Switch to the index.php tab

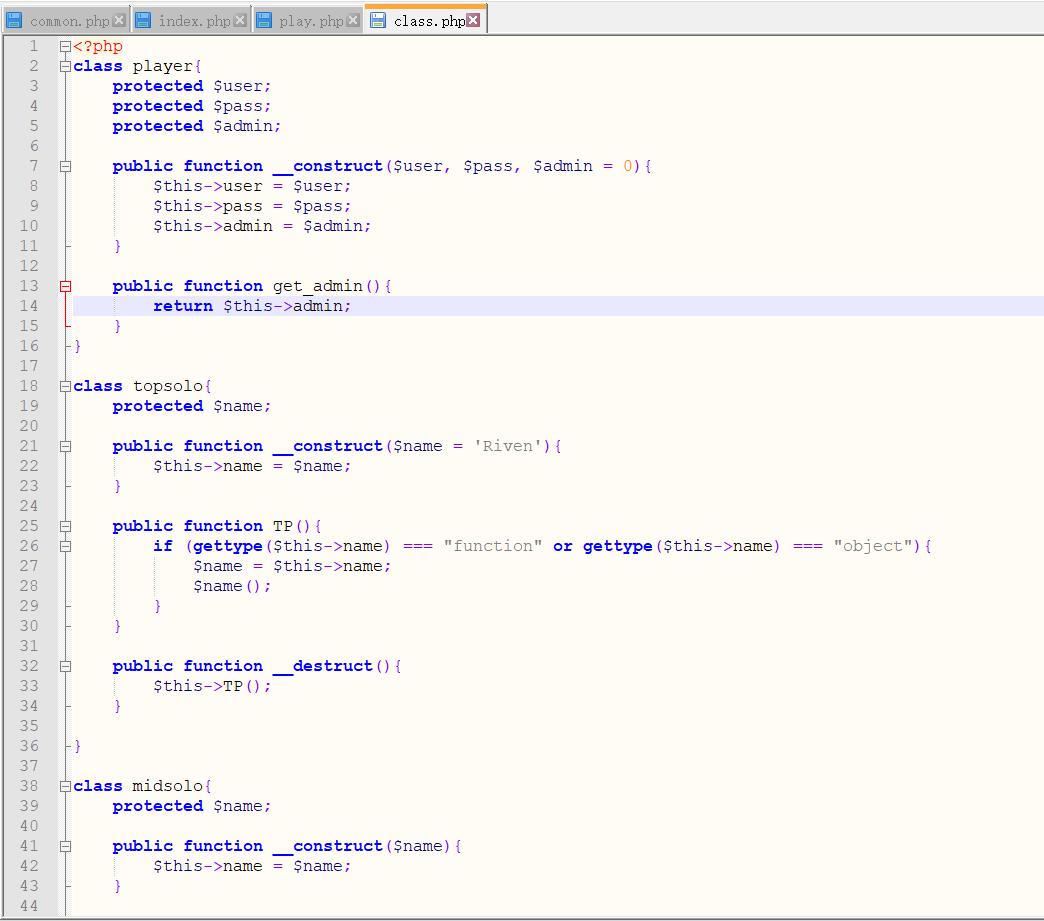[194, 21]
